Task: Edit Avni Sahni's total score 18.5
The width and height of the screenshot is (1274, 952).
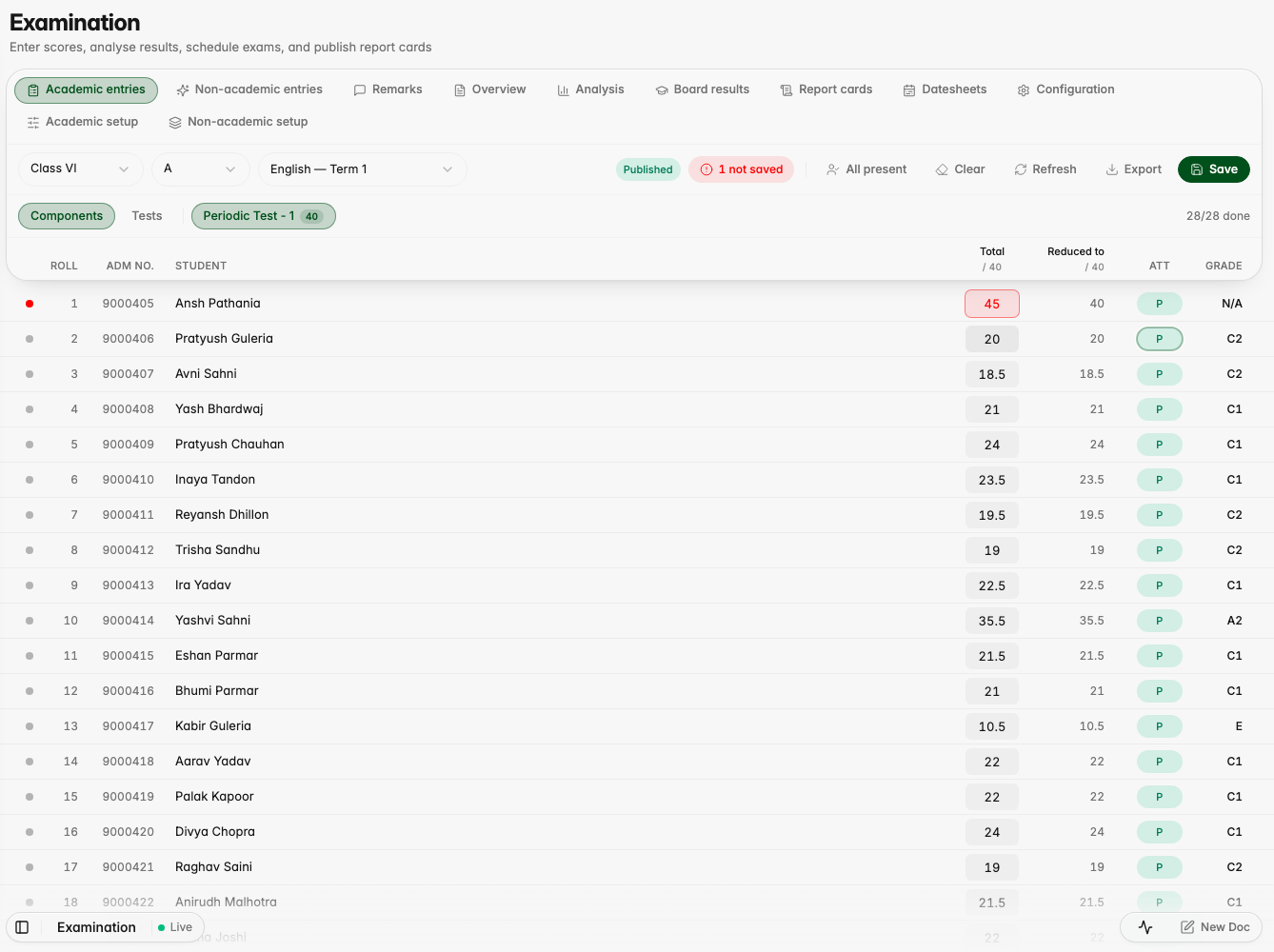Action: (x=992, y=374)
